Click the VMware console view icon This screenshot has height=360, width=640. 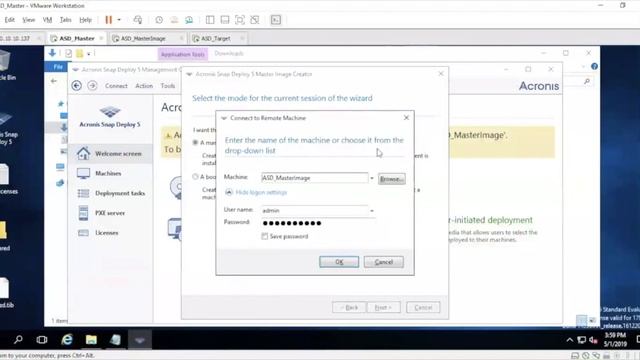pos(276,20)
